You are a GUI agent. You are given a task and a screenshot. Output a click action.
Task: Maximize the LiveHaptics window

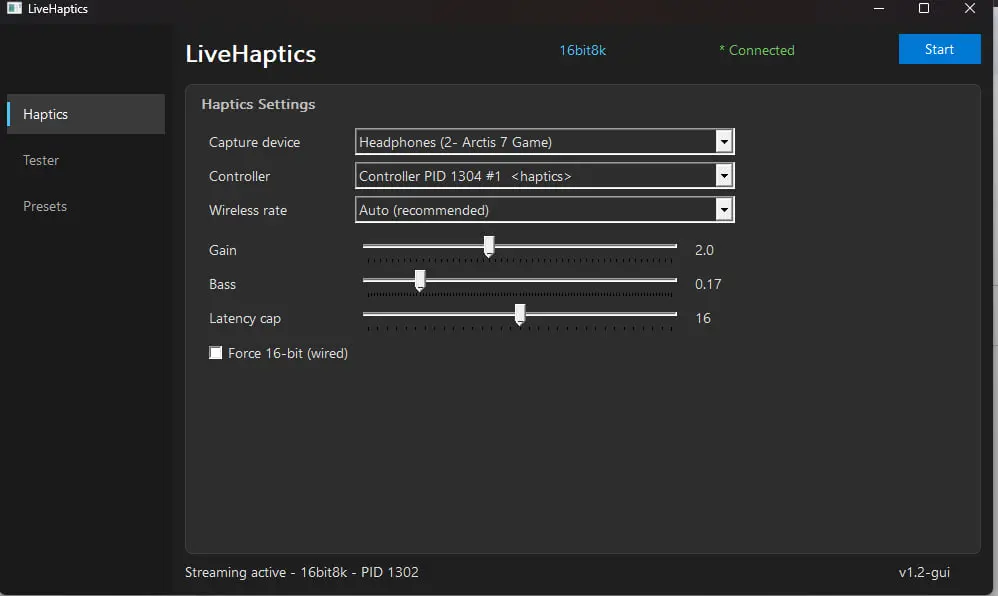[x=924, y=8]
